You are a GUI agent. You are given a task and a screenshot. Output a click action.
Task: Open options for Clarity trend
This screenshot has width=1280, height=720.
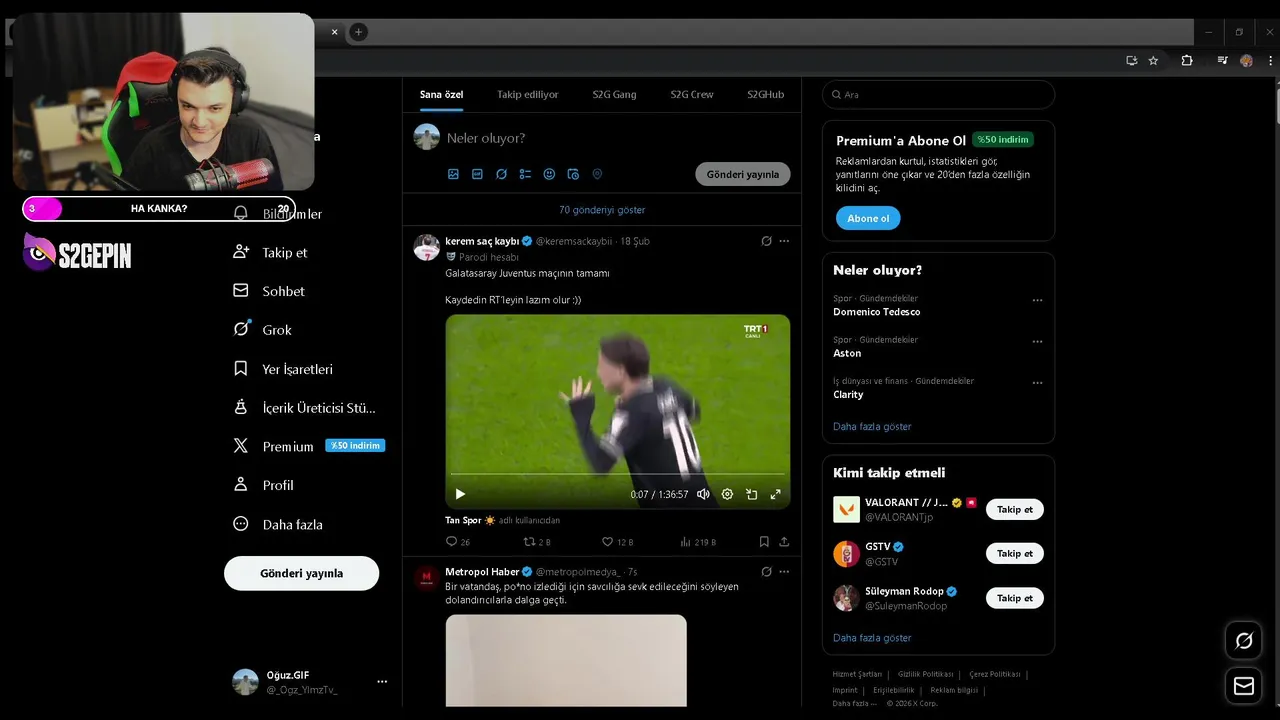click(1037, 382)
